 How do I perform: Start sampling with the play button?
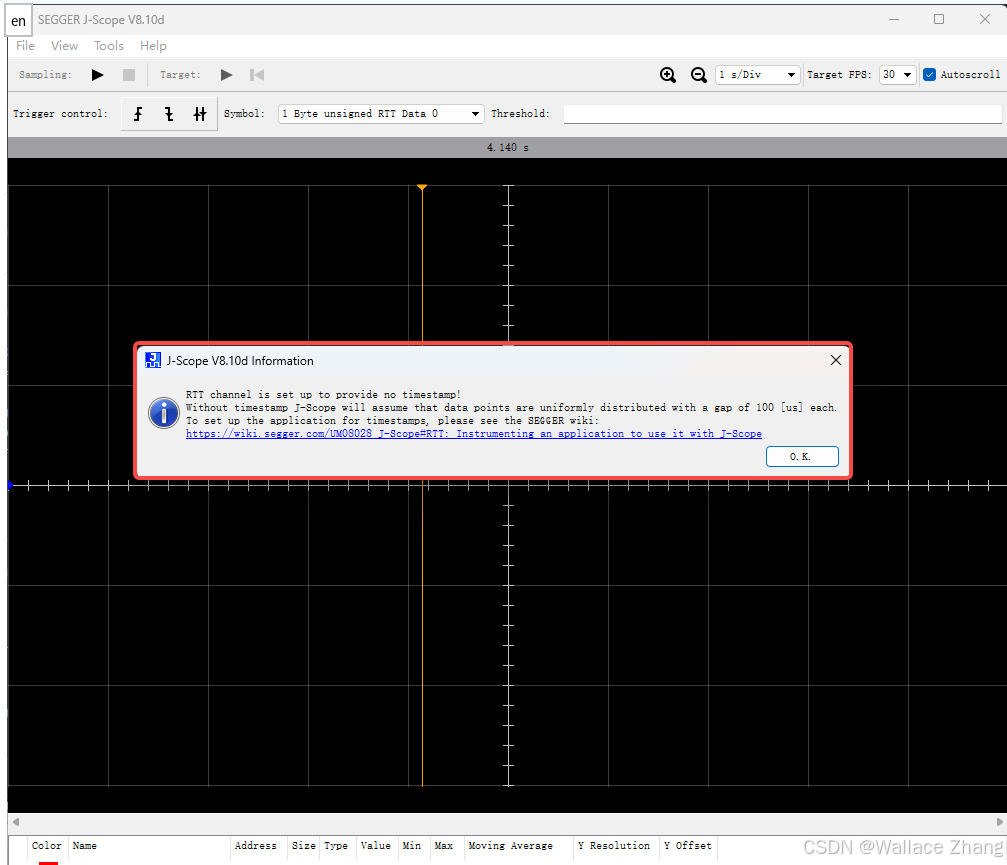click(x=98, y=75)
